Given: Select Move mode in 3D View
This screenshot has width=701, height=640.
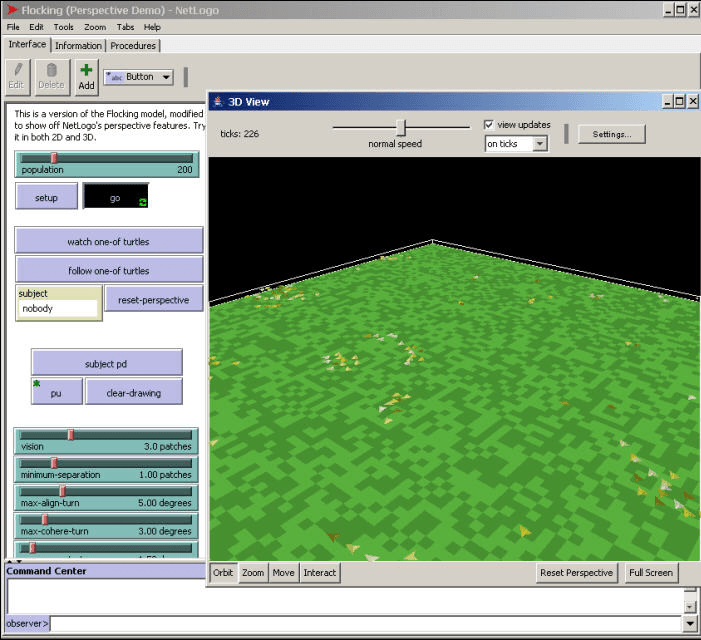Looking at the screenshot, I should point(283,573).
